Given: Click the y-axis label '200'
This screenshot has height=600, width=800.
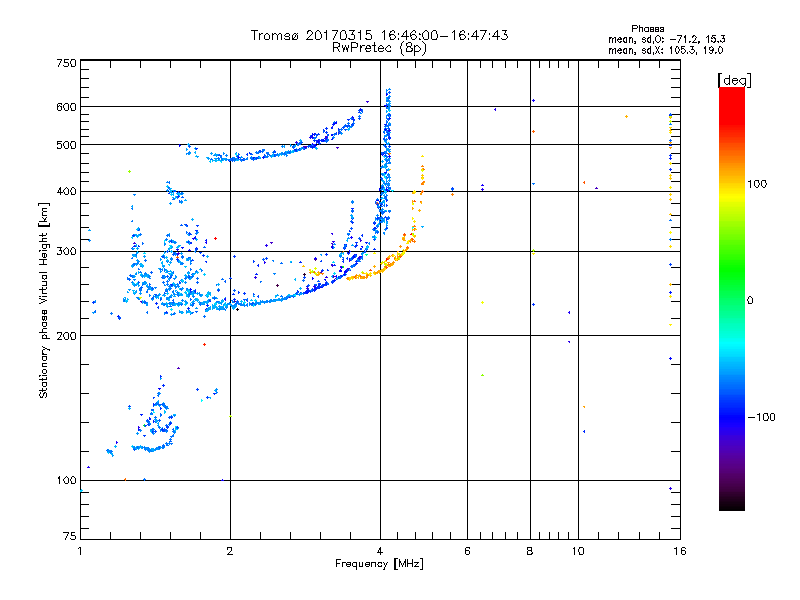Looking at the screenshot, I should (x=66, y=336).
